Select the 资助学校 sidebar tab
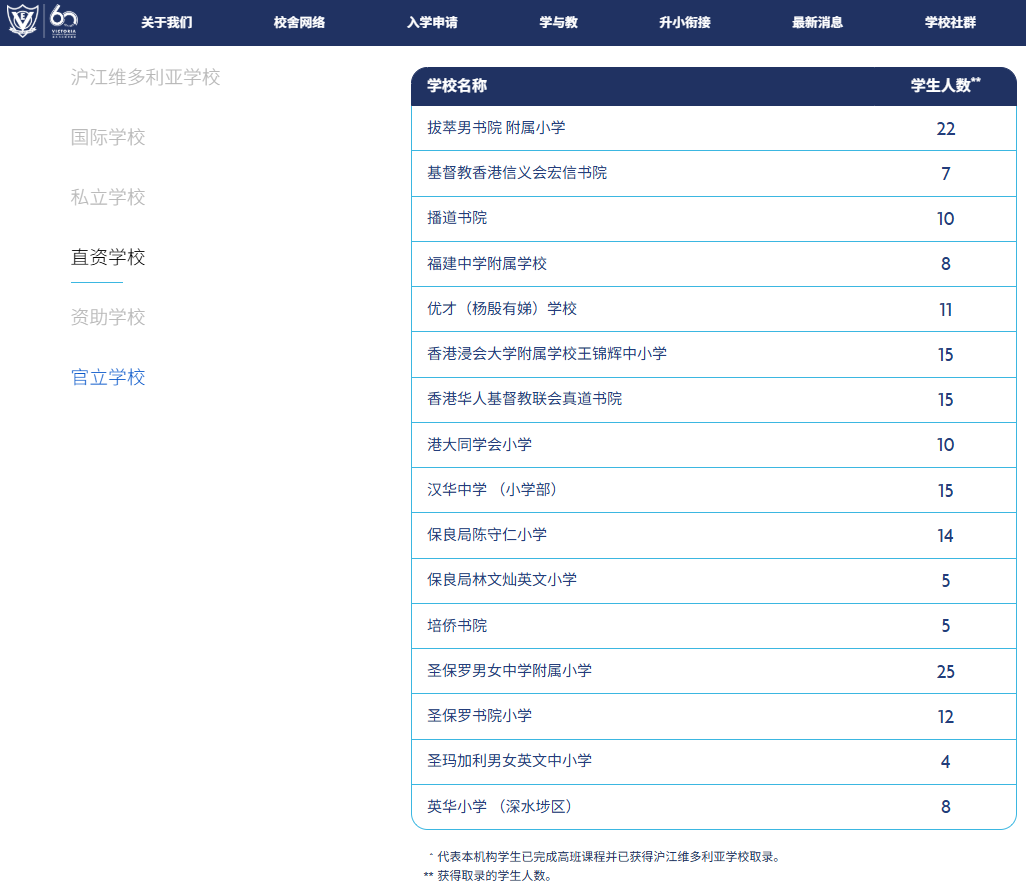This screenshot has height=896, width=1026. point(108,317)
